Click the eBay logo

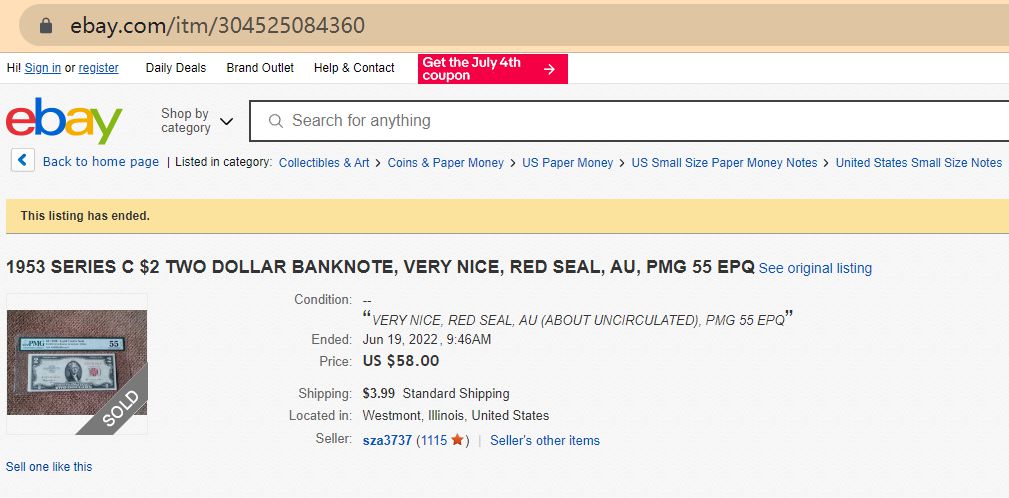(x=64, y=121)
